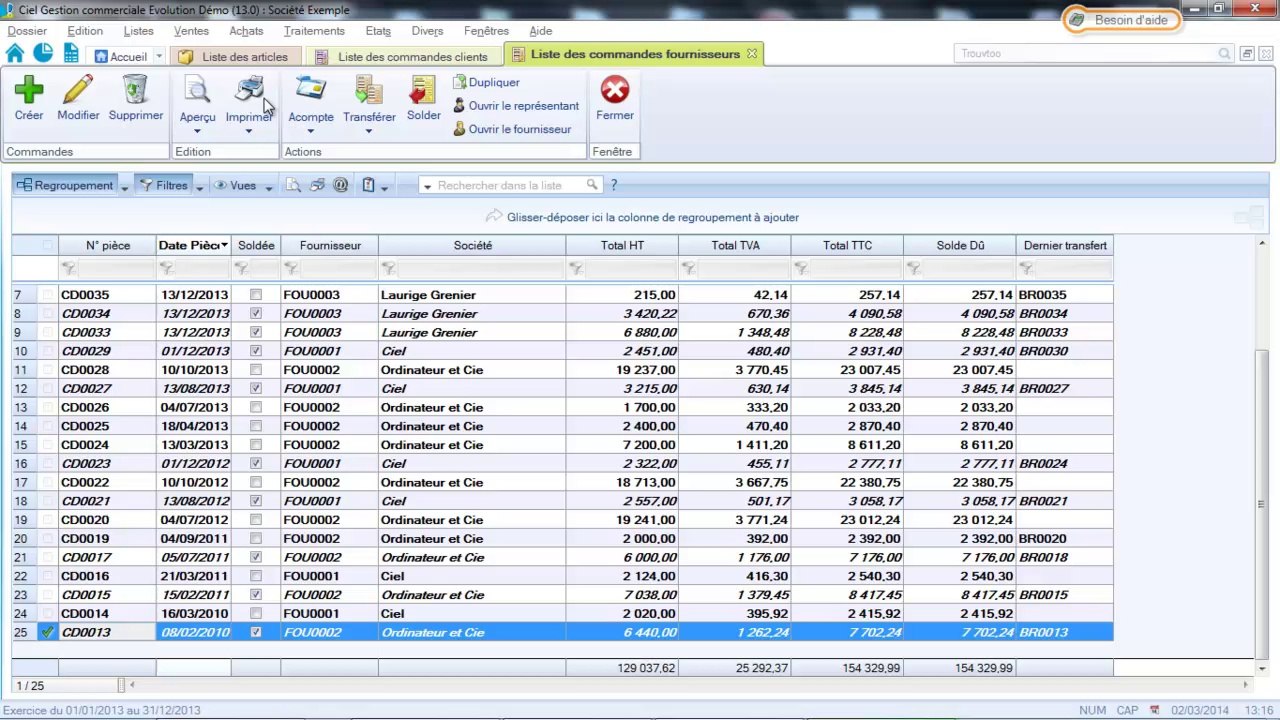Toggle Soldée checkbox for CD0035
1280x720 pixels.
(x=256, y=295)
